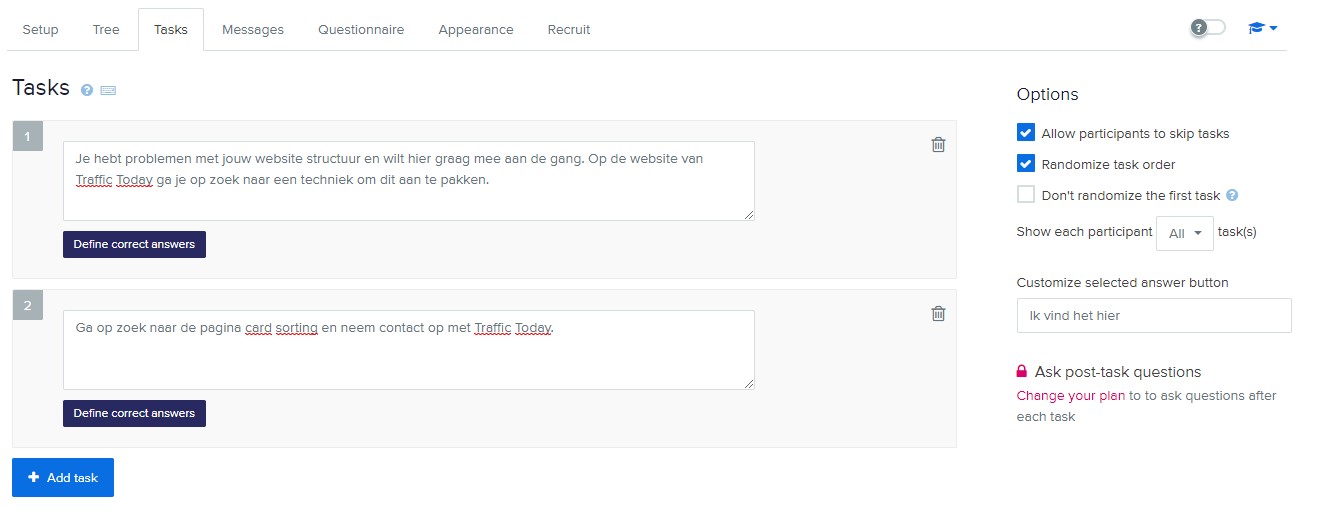Go to the Appearance tab
The width and height of the screenshot is (1335, 514).
[x=475, y=30]
